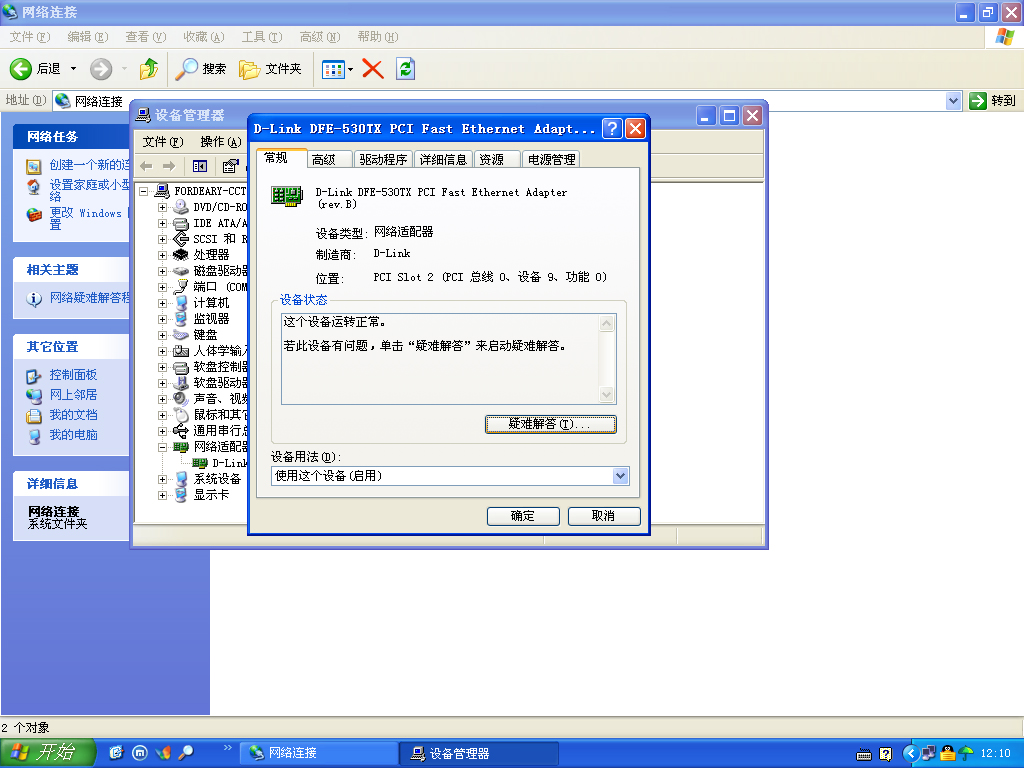Click 创建一个新的连接 task link

89,165
